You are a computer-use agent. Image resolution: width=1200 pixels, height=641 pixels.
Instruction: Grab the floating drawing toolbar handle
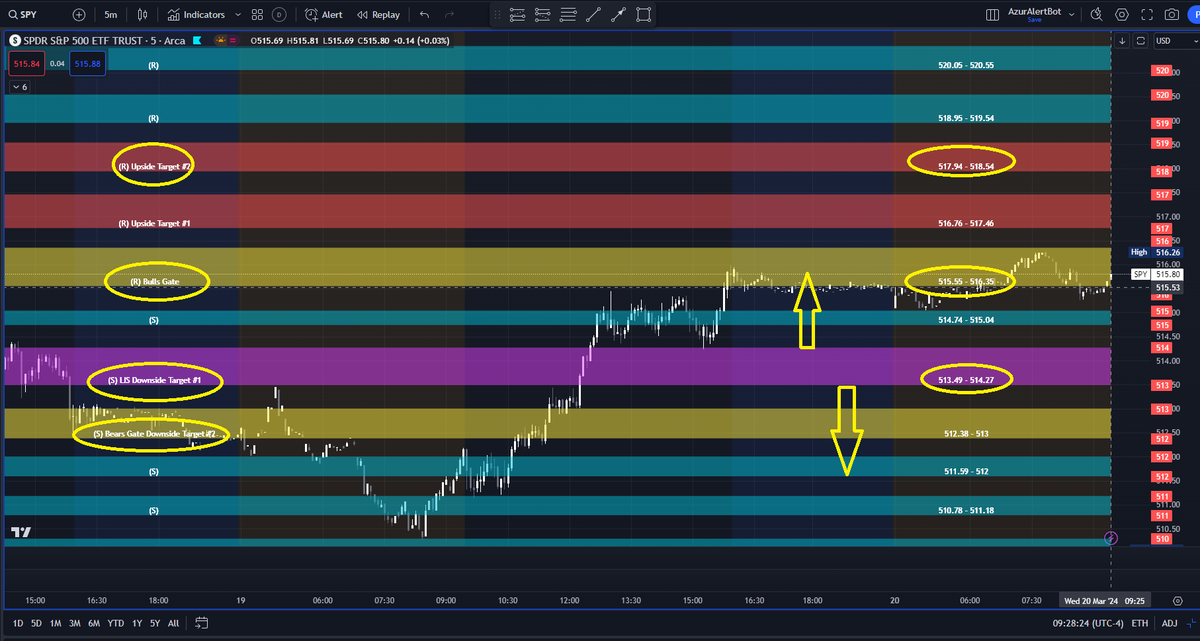pos(499,15)
